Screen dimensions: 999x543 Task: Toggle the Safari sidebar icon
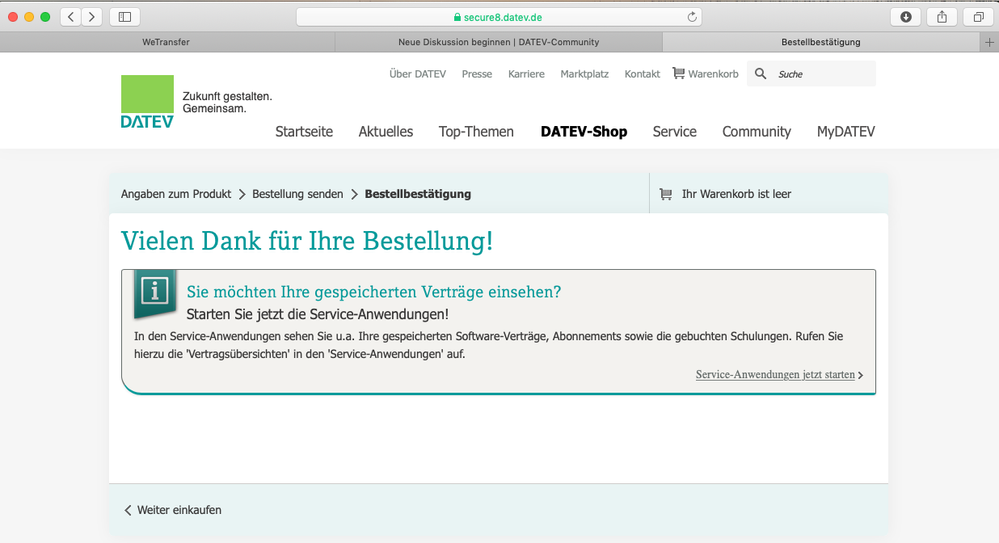click(125, 17)
